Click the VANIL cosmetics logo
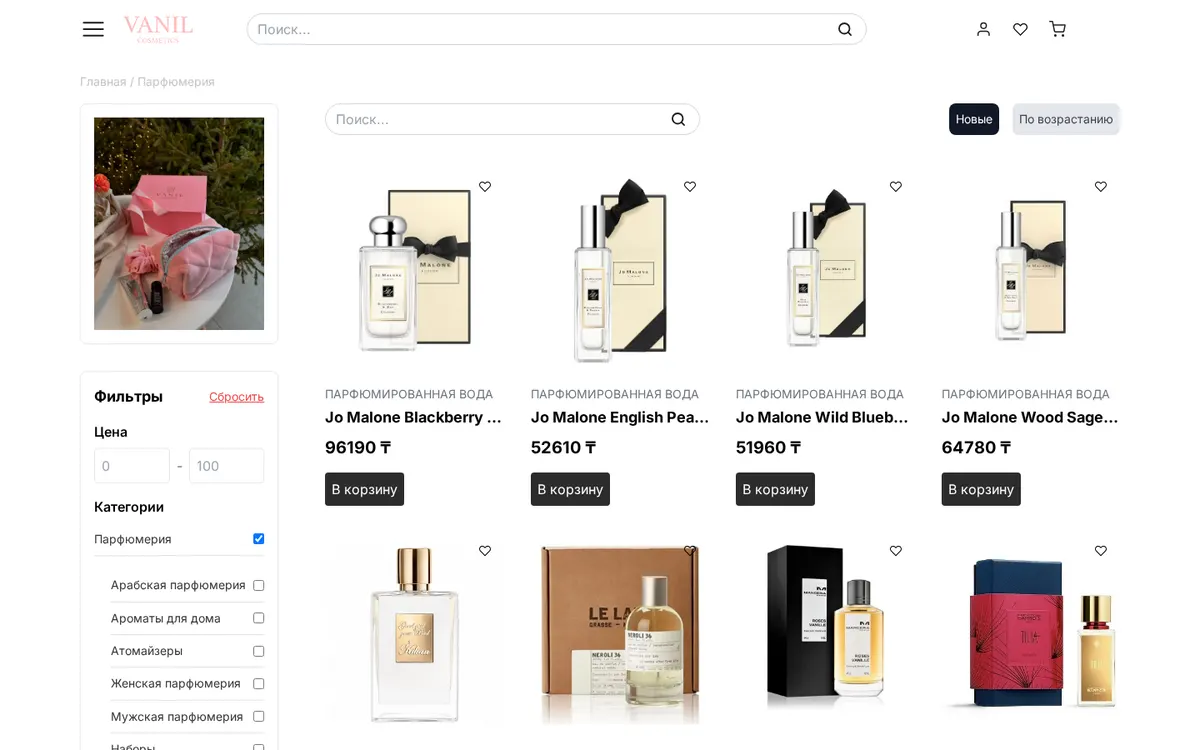 158,29
